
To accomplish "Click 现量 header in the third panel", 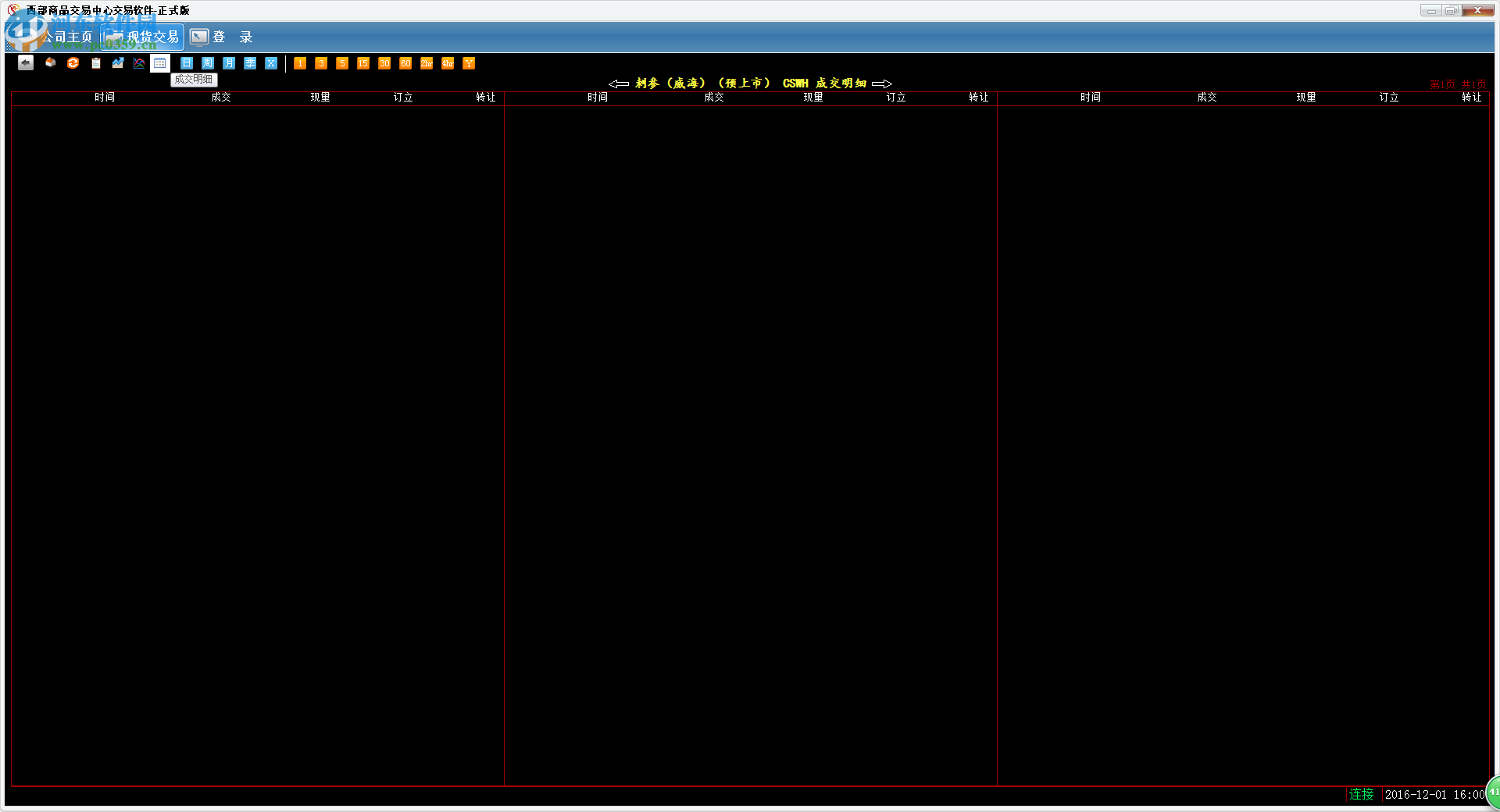I will click(1306, 98).
